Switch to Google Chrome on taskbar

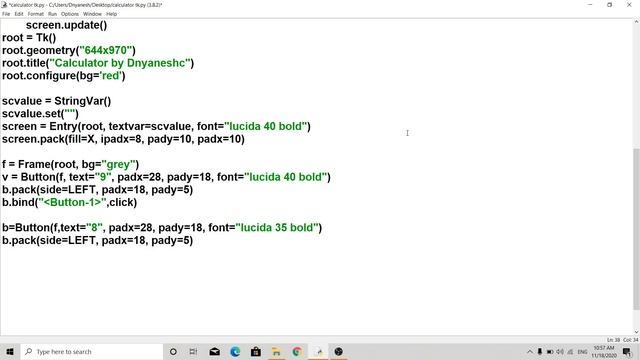click(297, 351)
